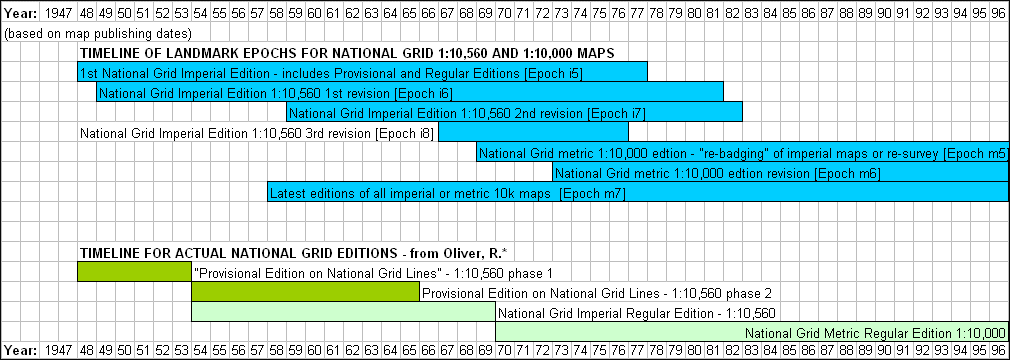
Task: Click year 66 in the top year row
Action: 429,12
